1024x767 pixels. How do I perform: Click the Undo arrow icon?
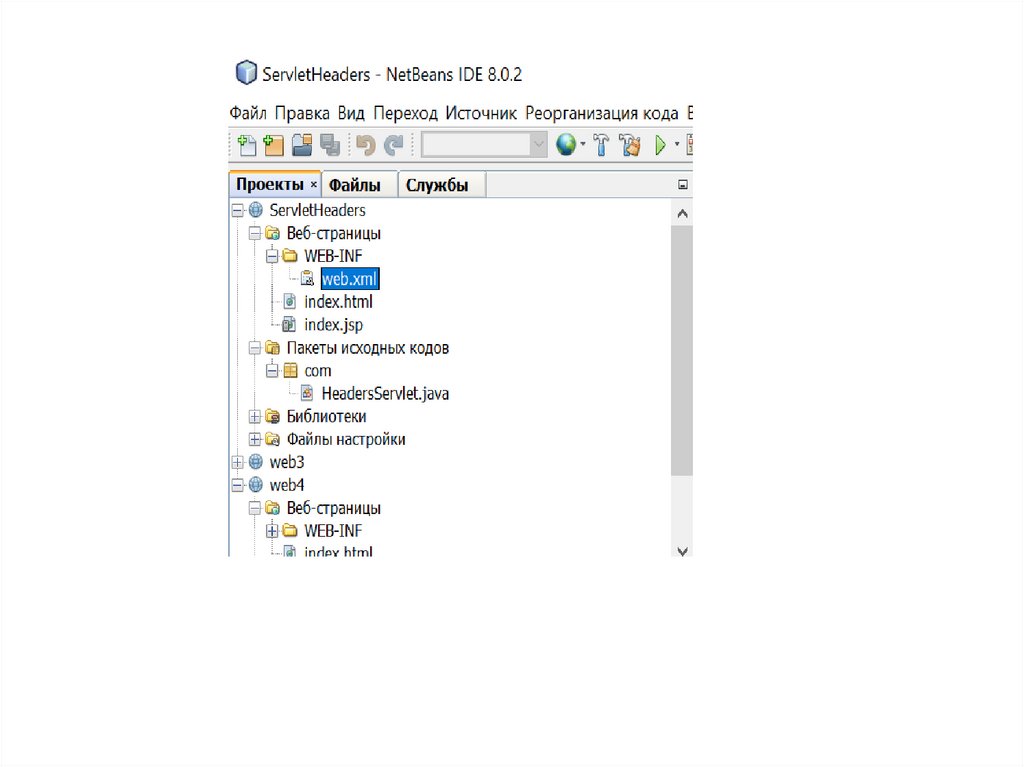coord(366,145)
